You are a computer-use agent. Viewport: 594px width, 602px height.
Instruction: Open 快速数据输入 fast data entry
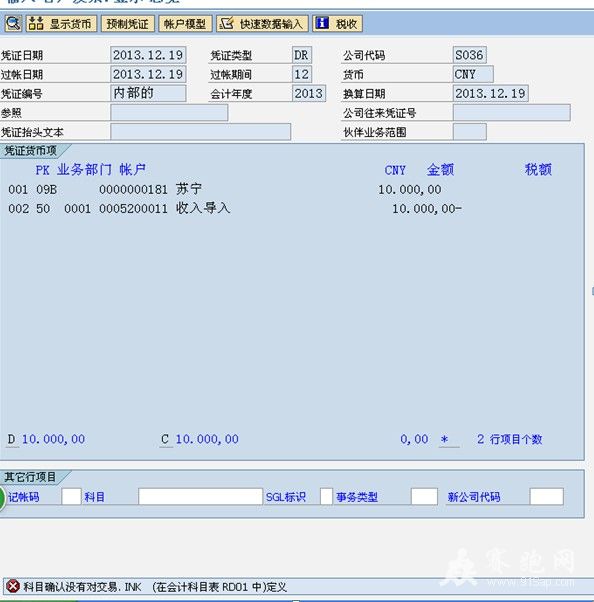tap(262, 23)
